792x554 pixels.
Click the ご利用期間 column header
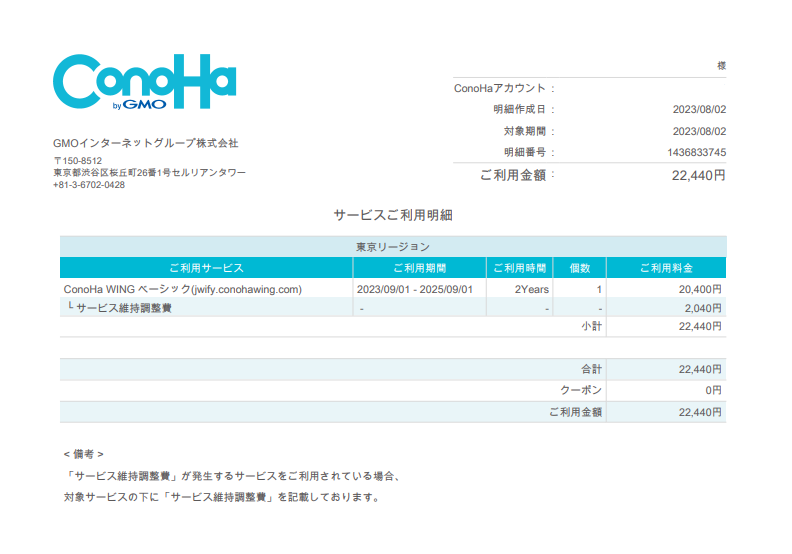pyautogui.click(x=420, y=268)
